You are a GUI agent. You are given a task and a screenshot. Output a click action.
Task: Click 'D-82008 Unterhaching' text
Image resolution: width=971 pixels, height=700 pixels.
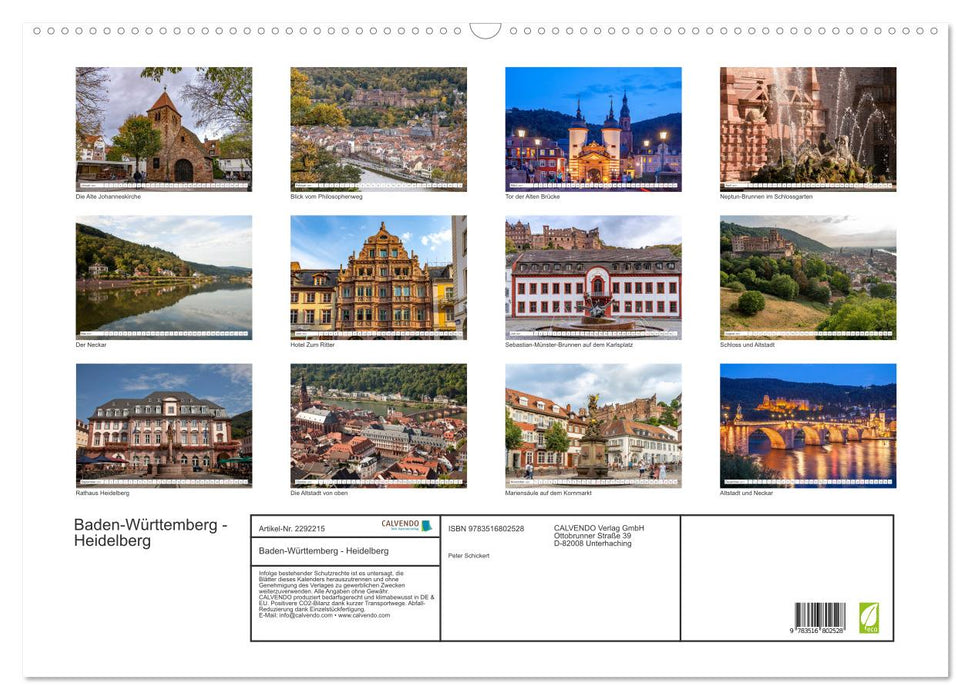593,543
